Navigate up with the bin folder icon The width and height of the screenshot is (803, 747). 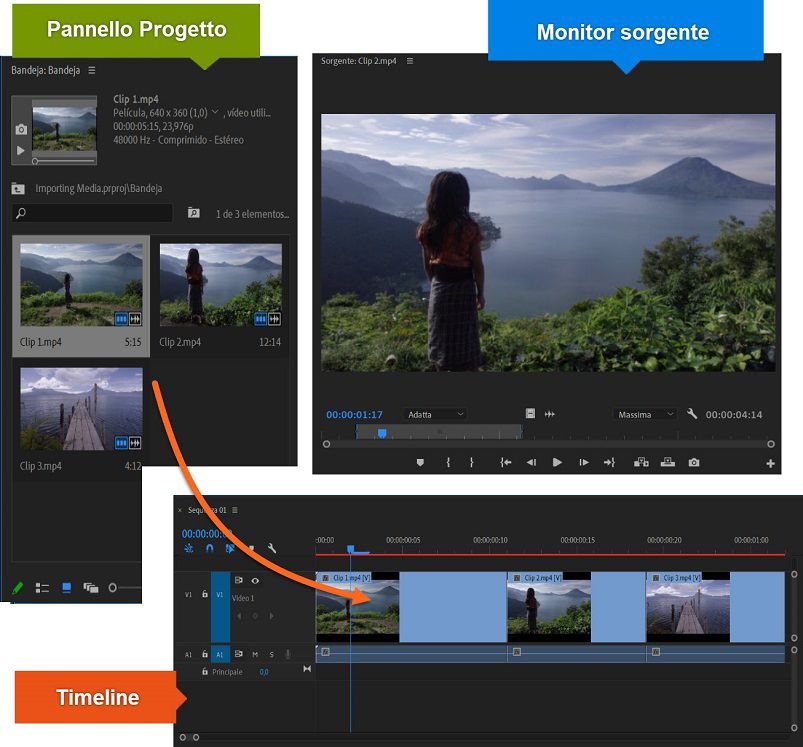point(18,188)
